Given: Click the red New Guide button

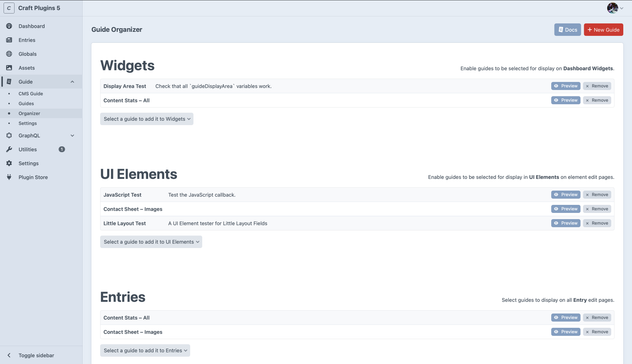Looking at the screenshot, I should pos(603,29).
